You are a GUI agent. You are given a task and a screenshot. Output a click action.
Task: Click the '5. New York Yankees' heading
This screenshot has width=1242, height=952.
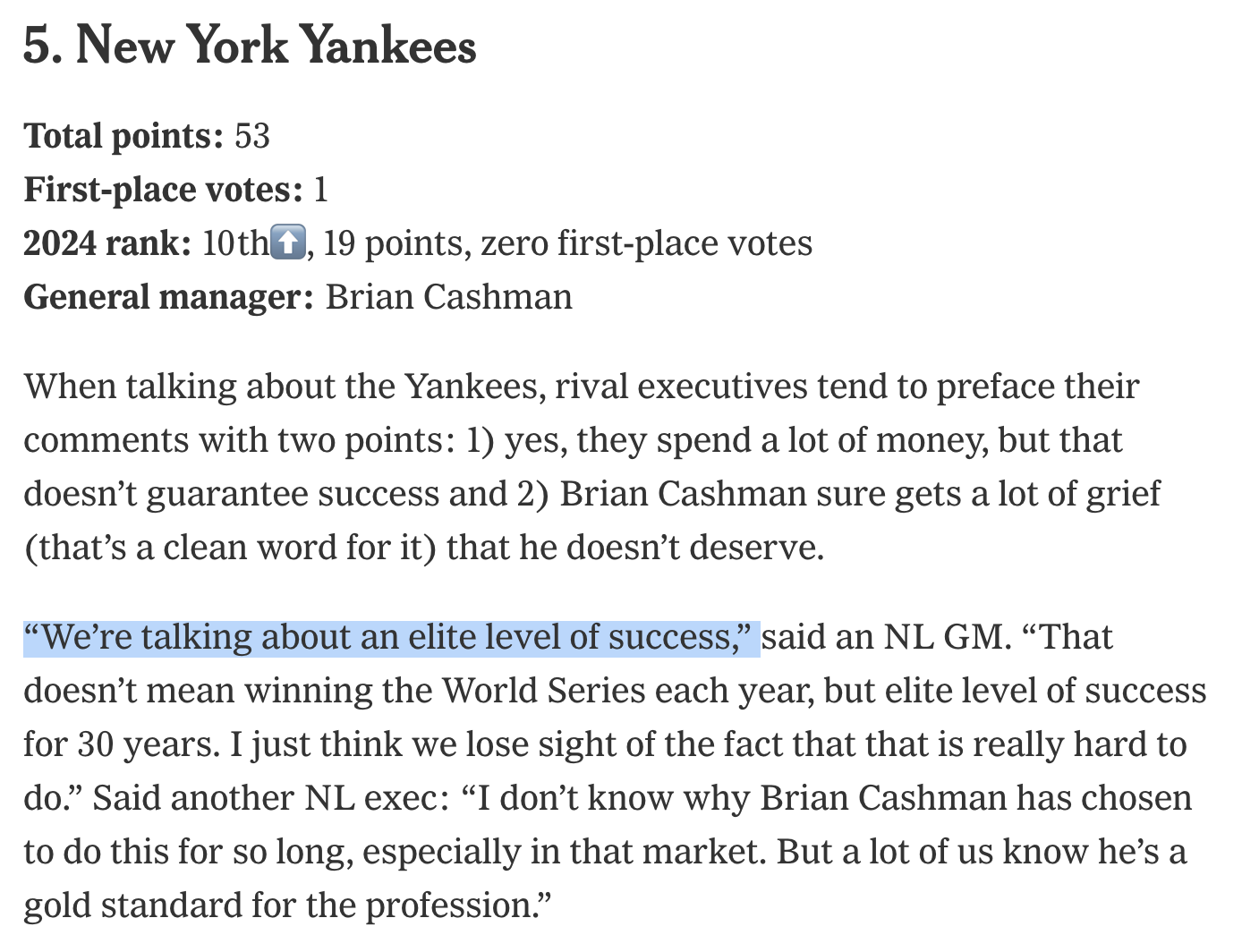250,45
